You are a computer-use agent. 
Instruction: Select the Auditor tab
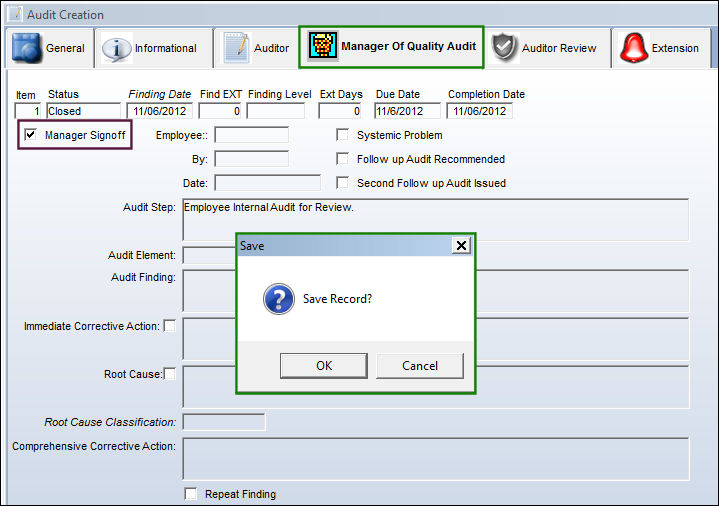[x=256, y=48]
